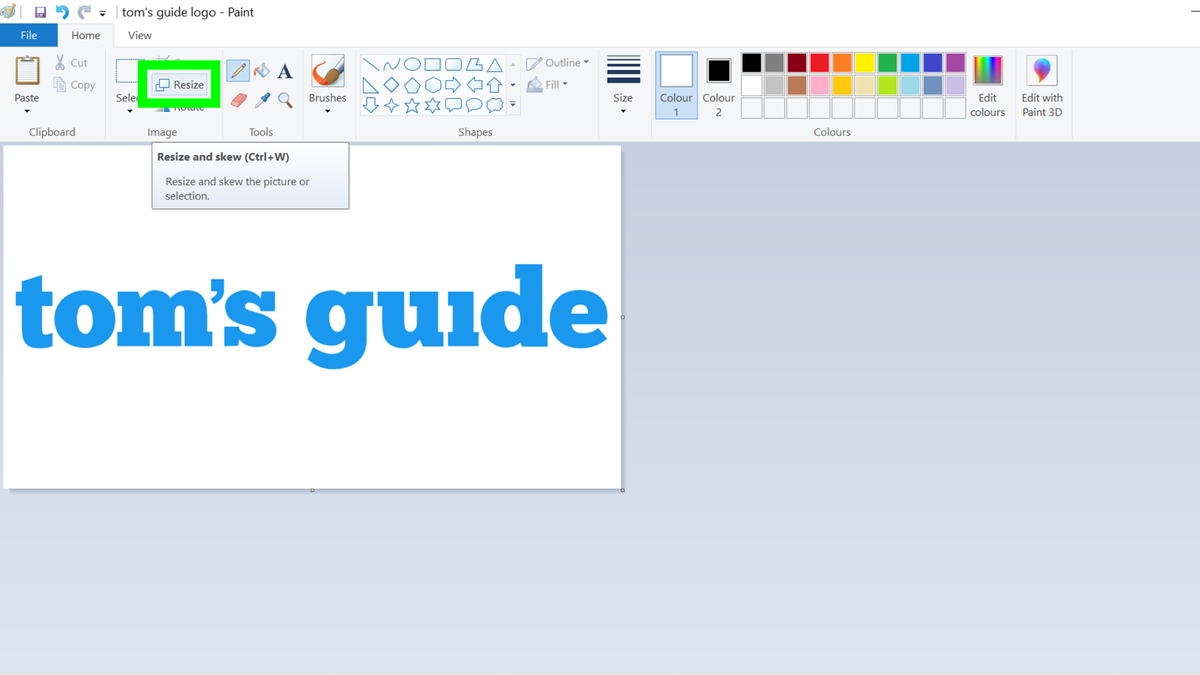Select the Fill with colour tool
This screenshot has height=675, width=1200.
click(262, 71)
